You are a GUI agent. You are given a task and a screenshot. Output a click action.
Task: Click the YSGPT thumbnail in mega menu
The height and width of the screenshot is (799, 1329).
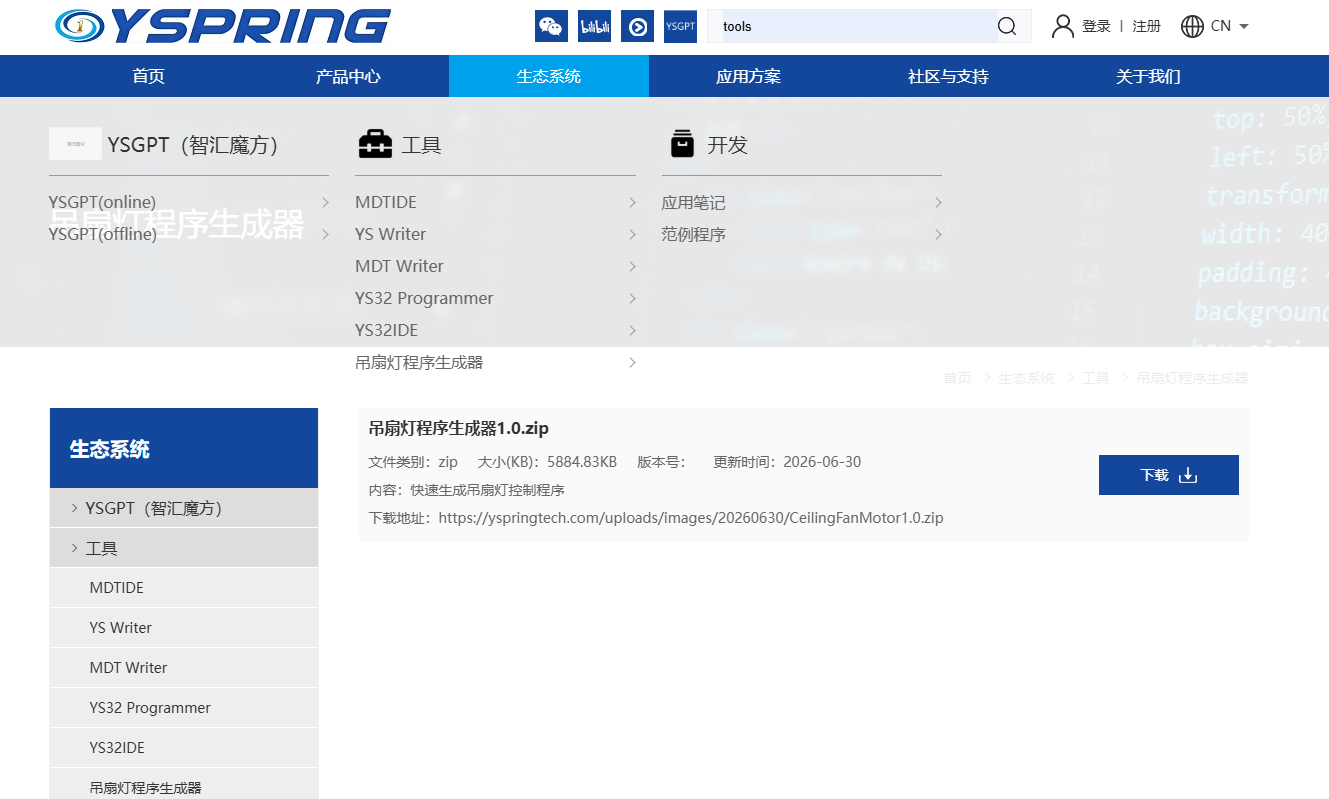(75, 144)
